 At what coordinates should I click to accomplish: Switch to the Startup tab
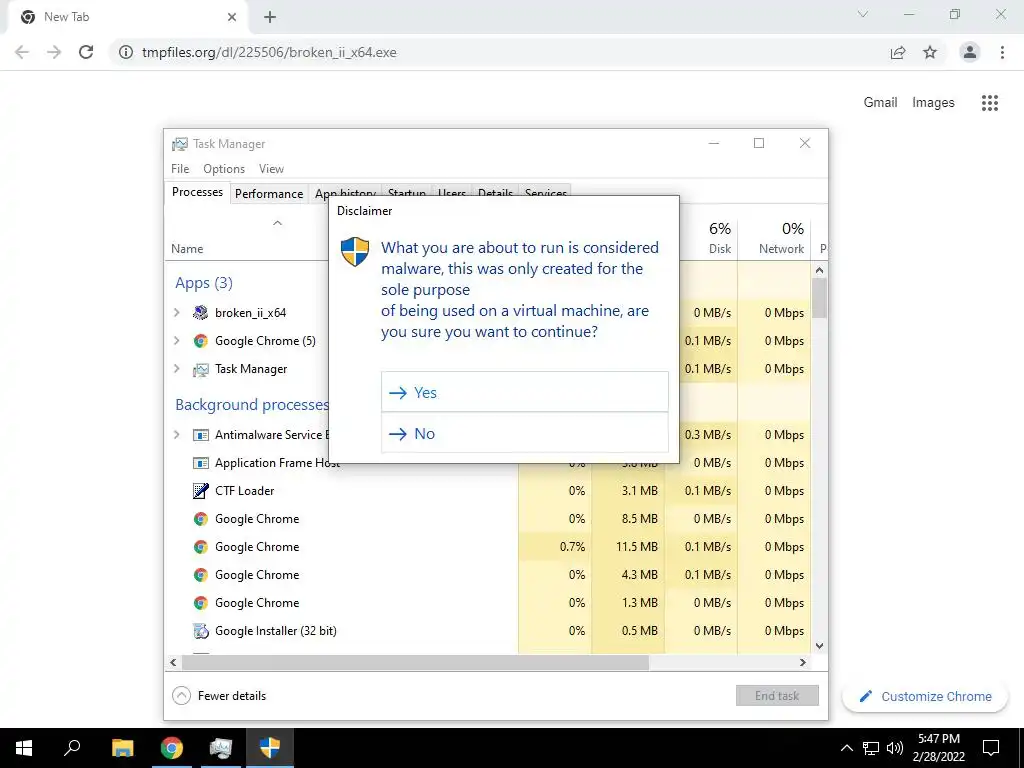point(407,191)
